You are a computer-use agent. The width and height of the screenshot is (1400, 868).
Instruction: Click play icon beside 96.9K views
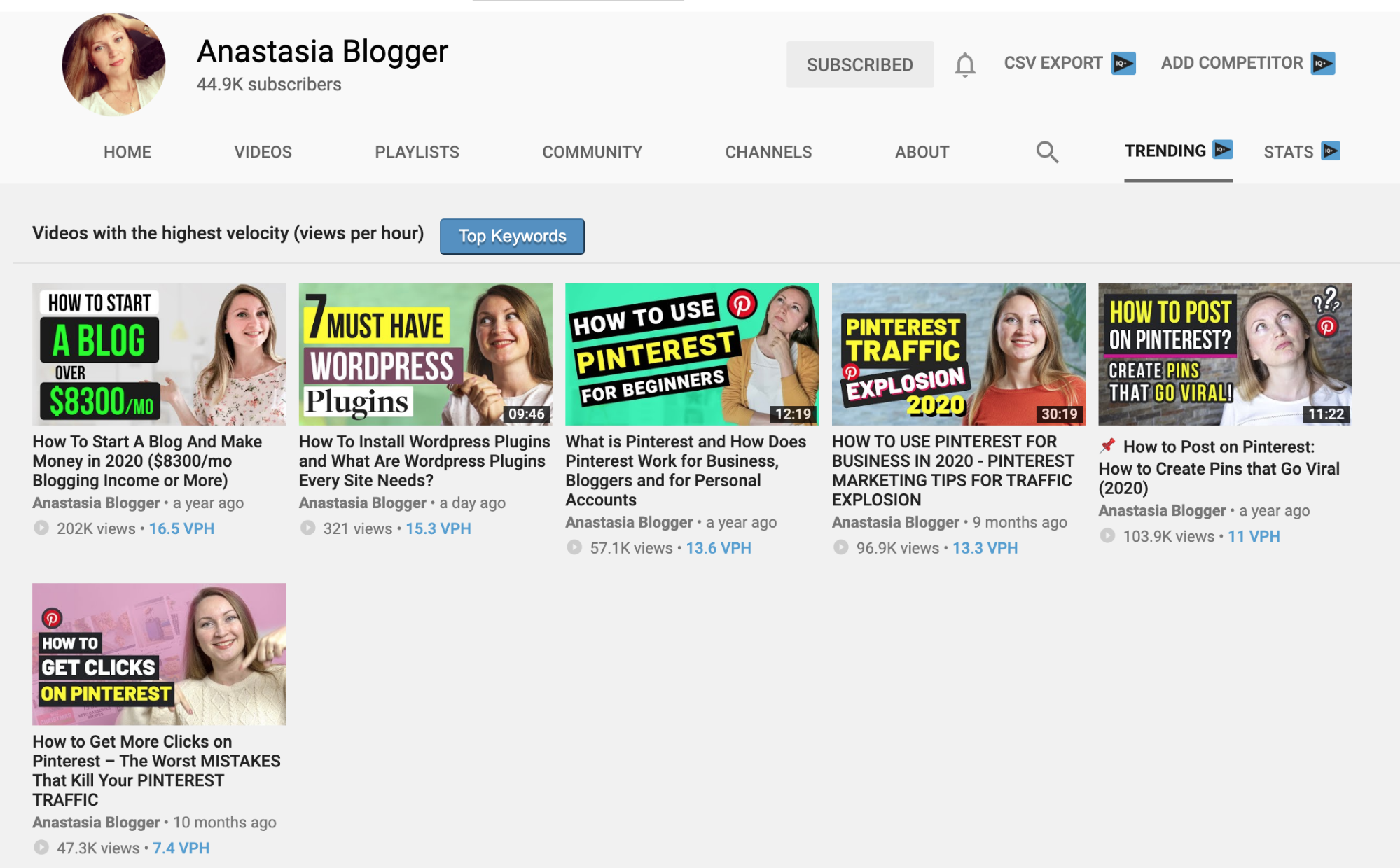(x=840, y=547)
